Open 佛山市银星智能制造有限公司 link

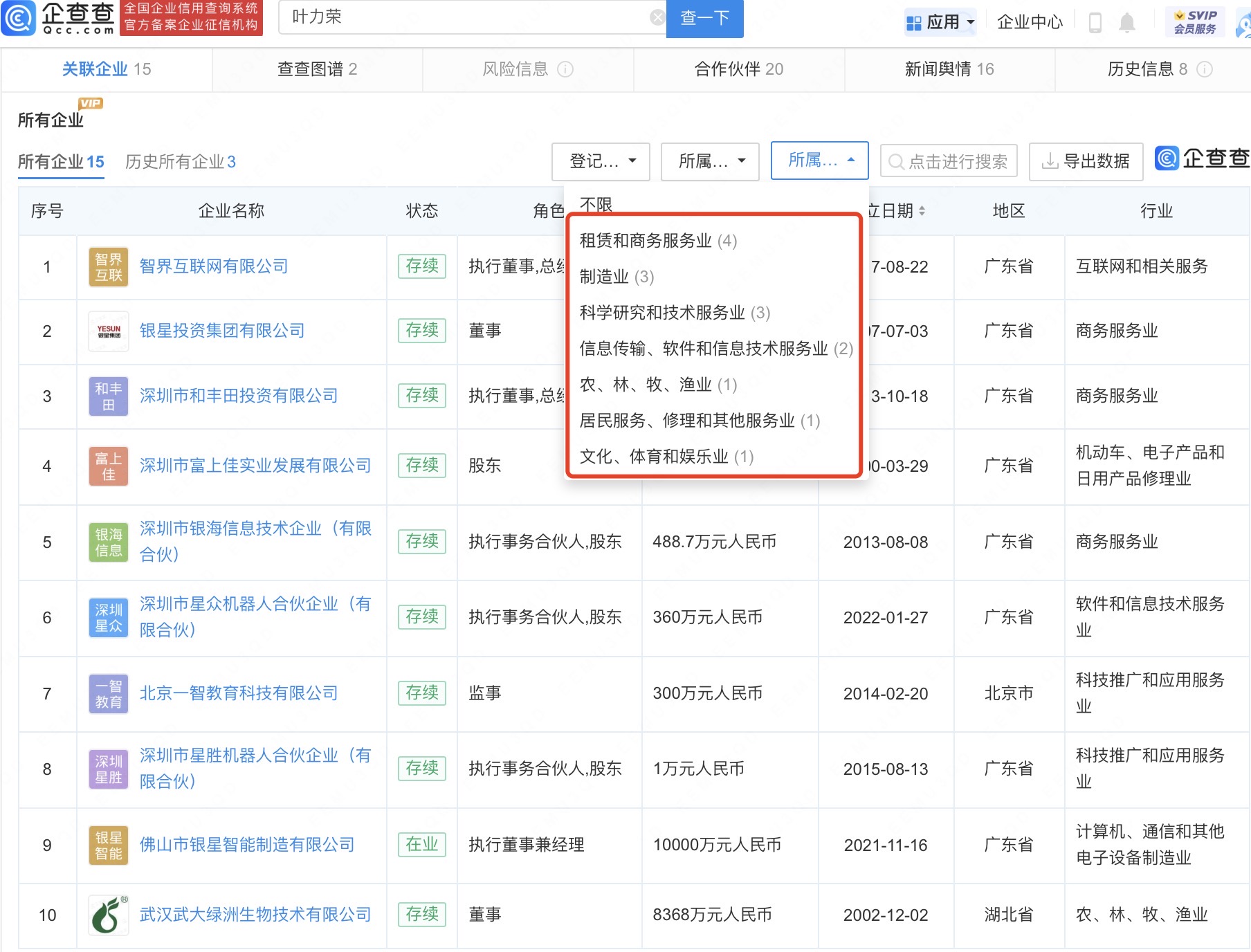(247, 845)
